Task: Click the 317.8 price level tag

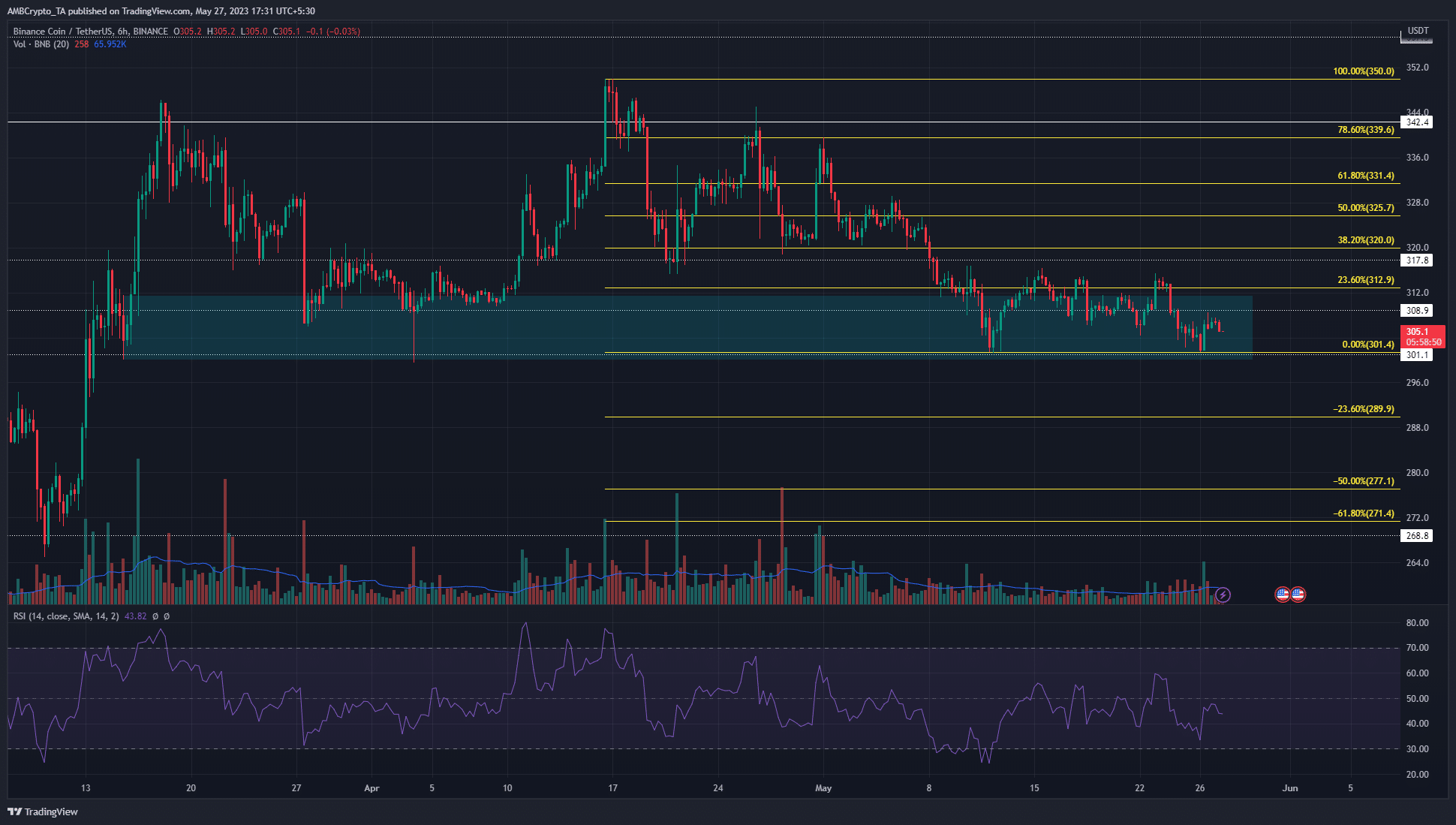Action: (1417, 260)
